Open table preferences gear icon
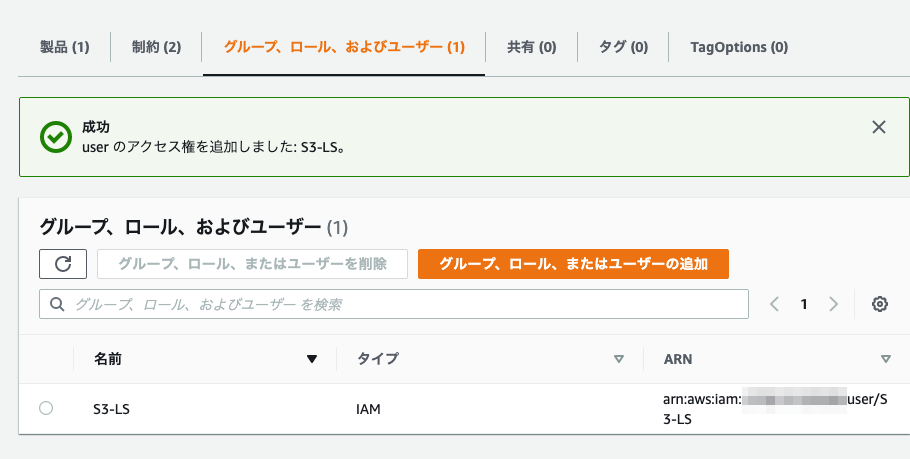The height and width of the screenshot is (459, 910). click(880, 304)
